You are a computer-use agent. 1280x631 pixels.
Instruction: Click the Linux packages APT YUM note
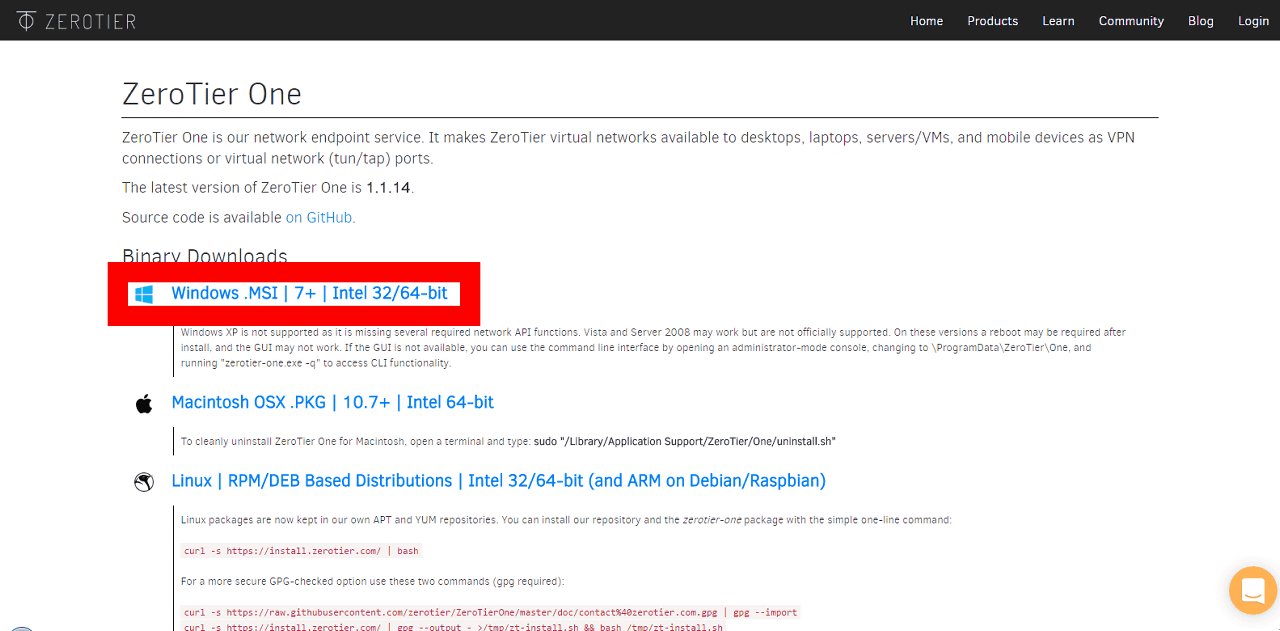point(566,520)
